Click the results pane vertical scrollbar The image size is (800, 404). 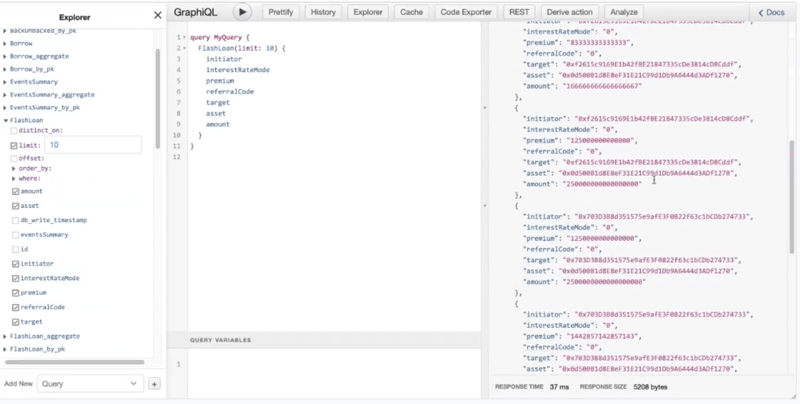click(x=792, y=196)
